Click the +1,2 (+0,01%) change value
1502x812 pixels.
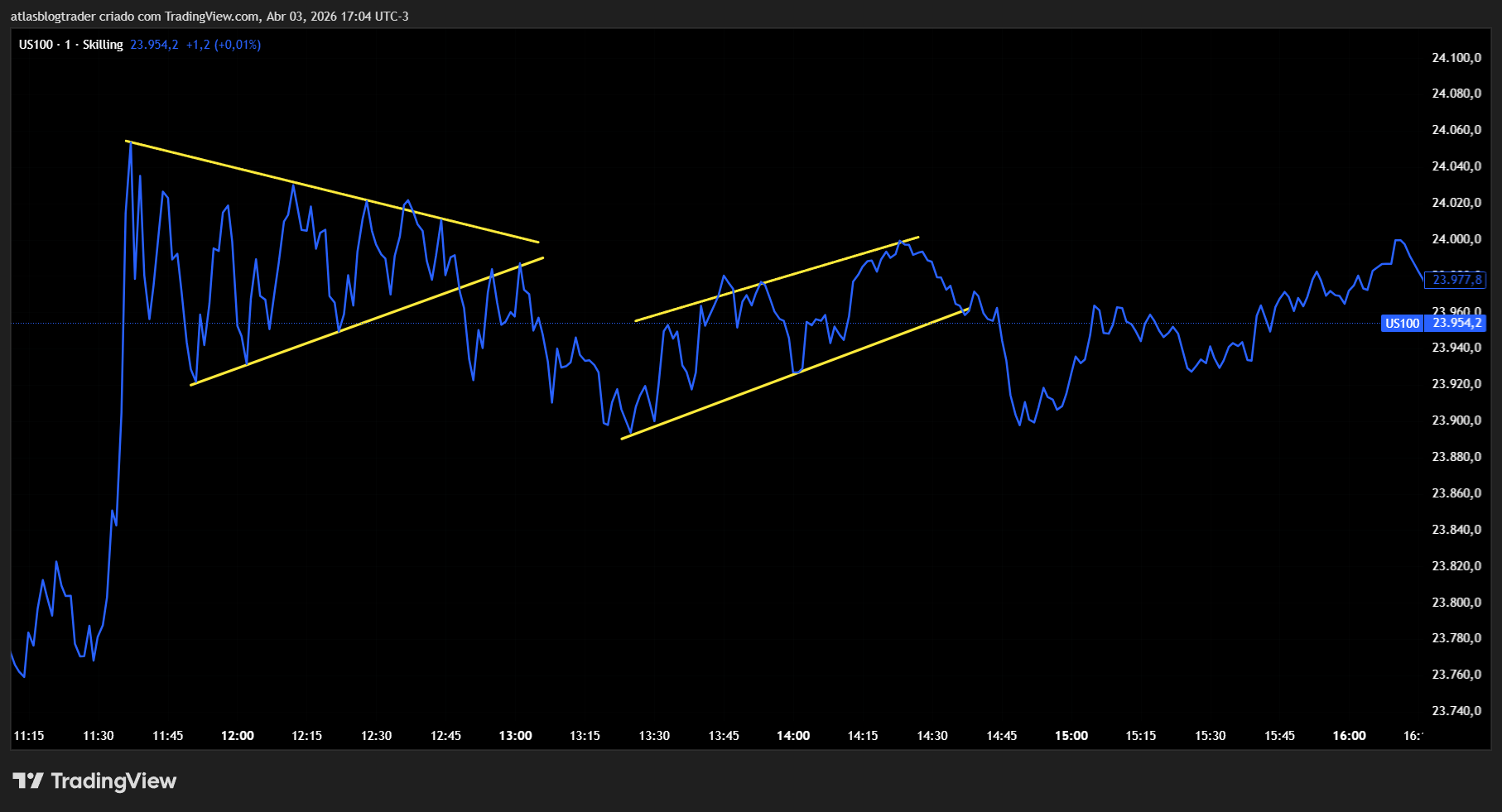pyautogui.click(x=223, y=45)
